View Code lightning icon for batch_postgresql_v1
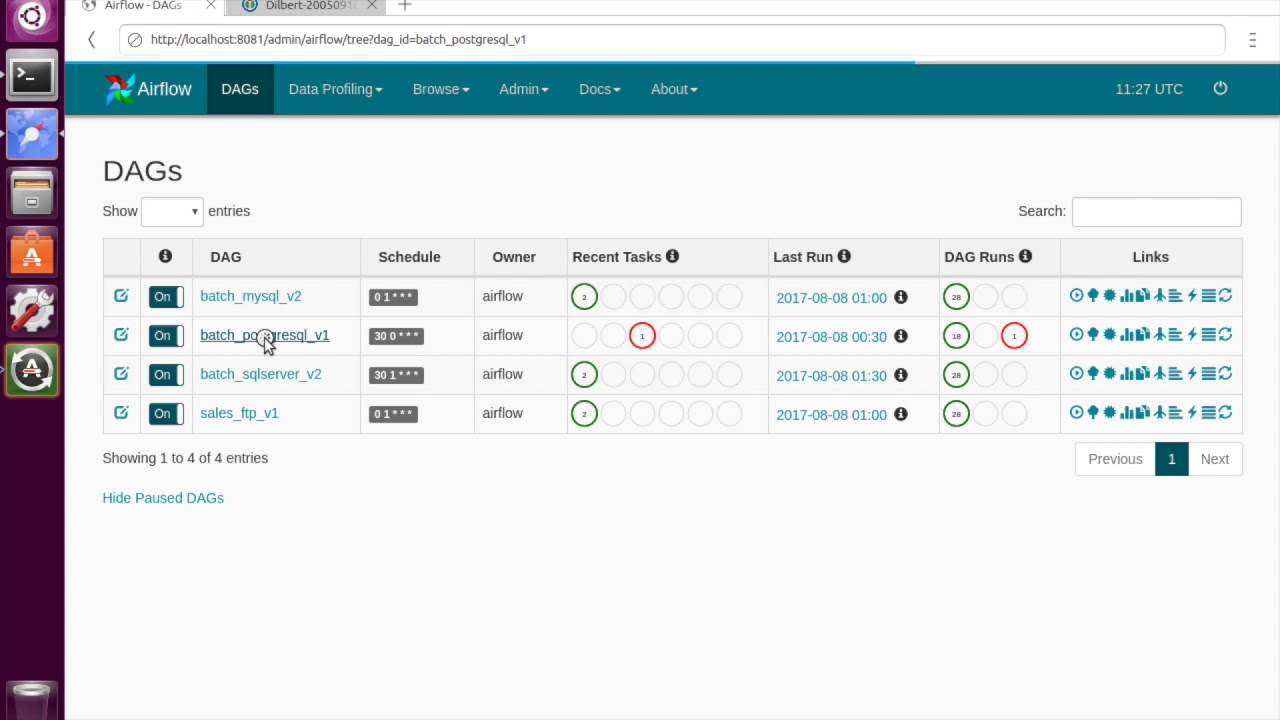 tap(1192, 334)
